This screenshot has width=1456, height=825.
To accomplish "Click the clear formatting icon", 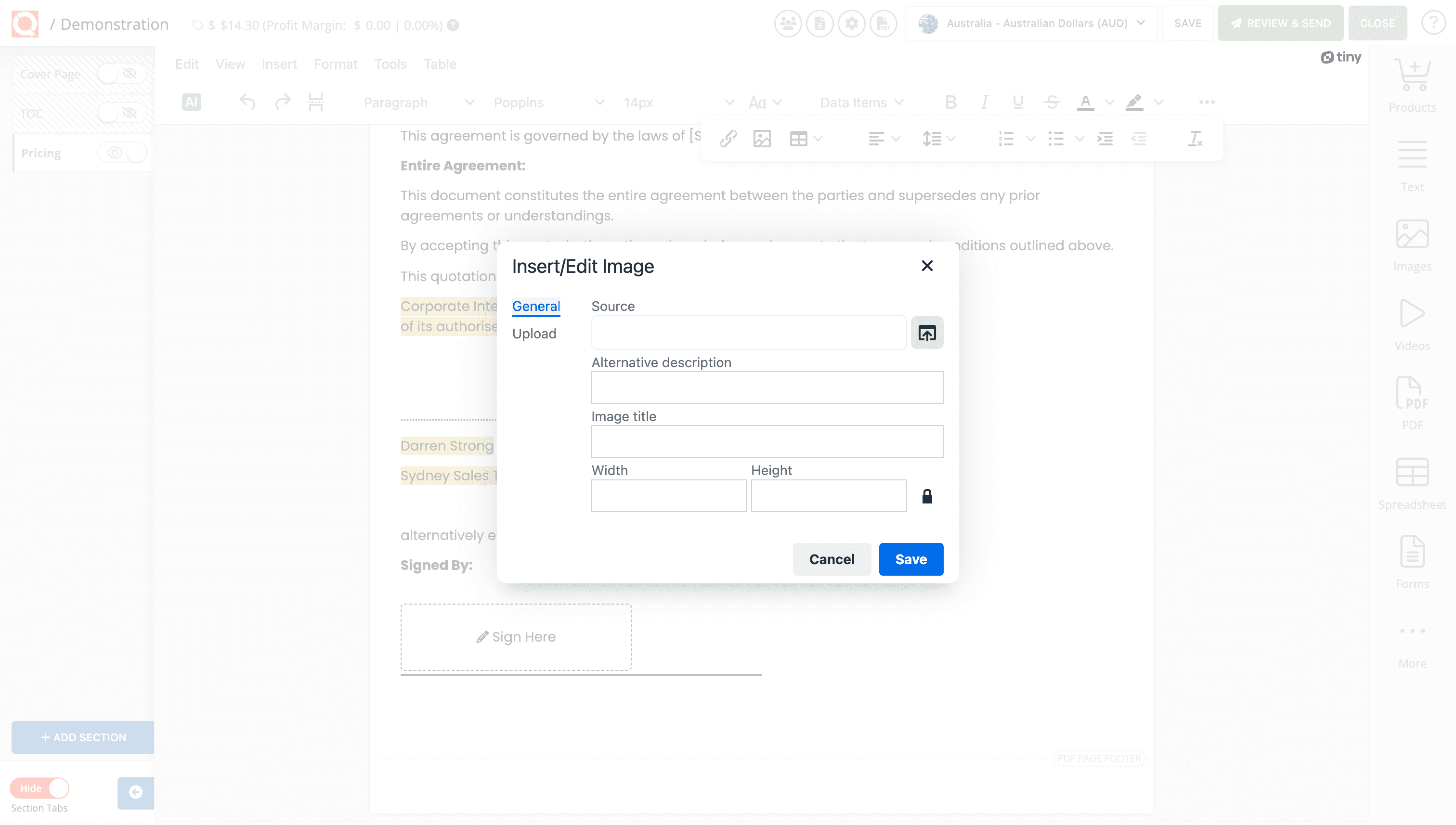I will [1195, 138].
